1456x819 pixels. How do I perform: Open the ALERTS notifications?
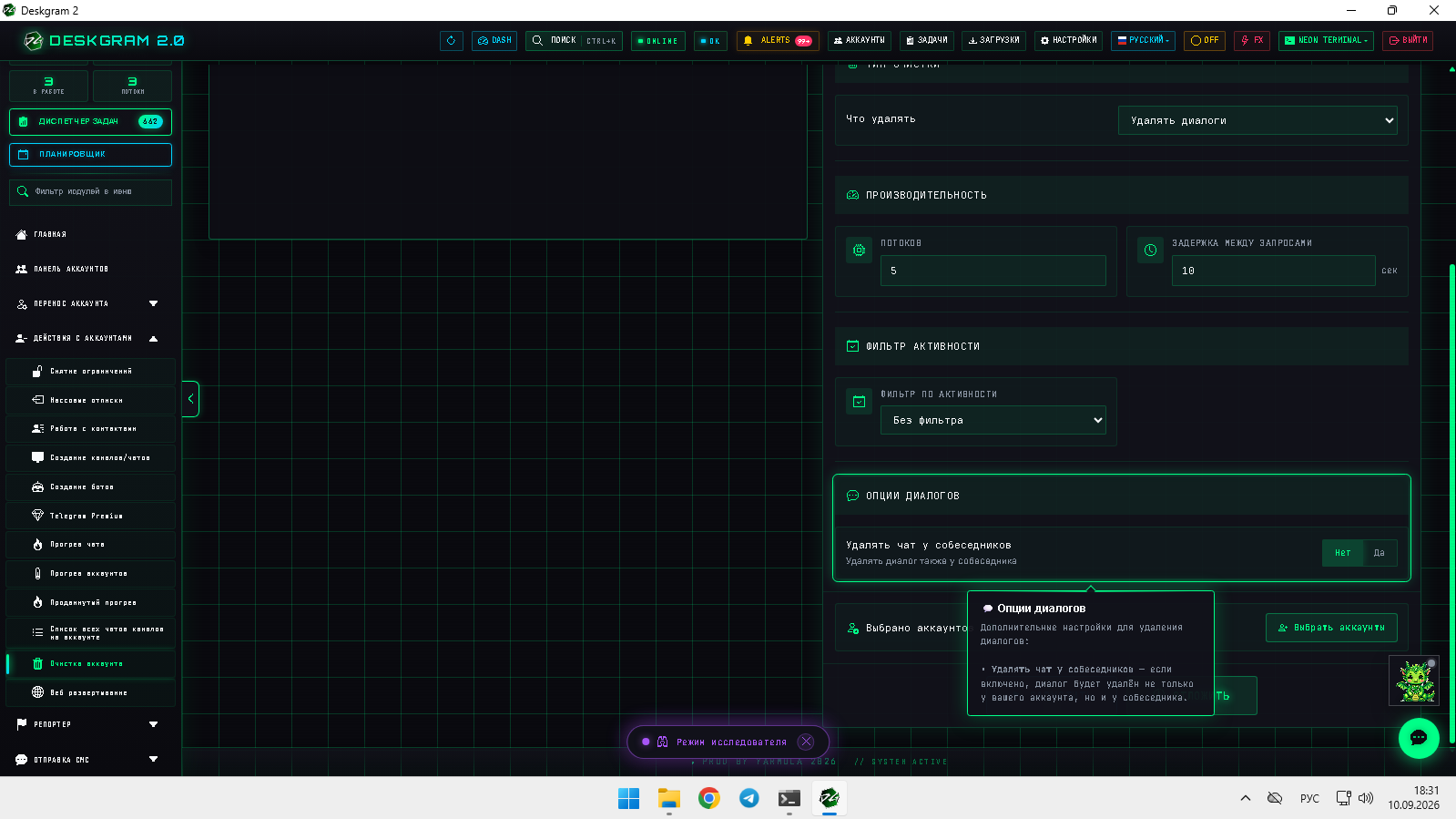[778, 41]
